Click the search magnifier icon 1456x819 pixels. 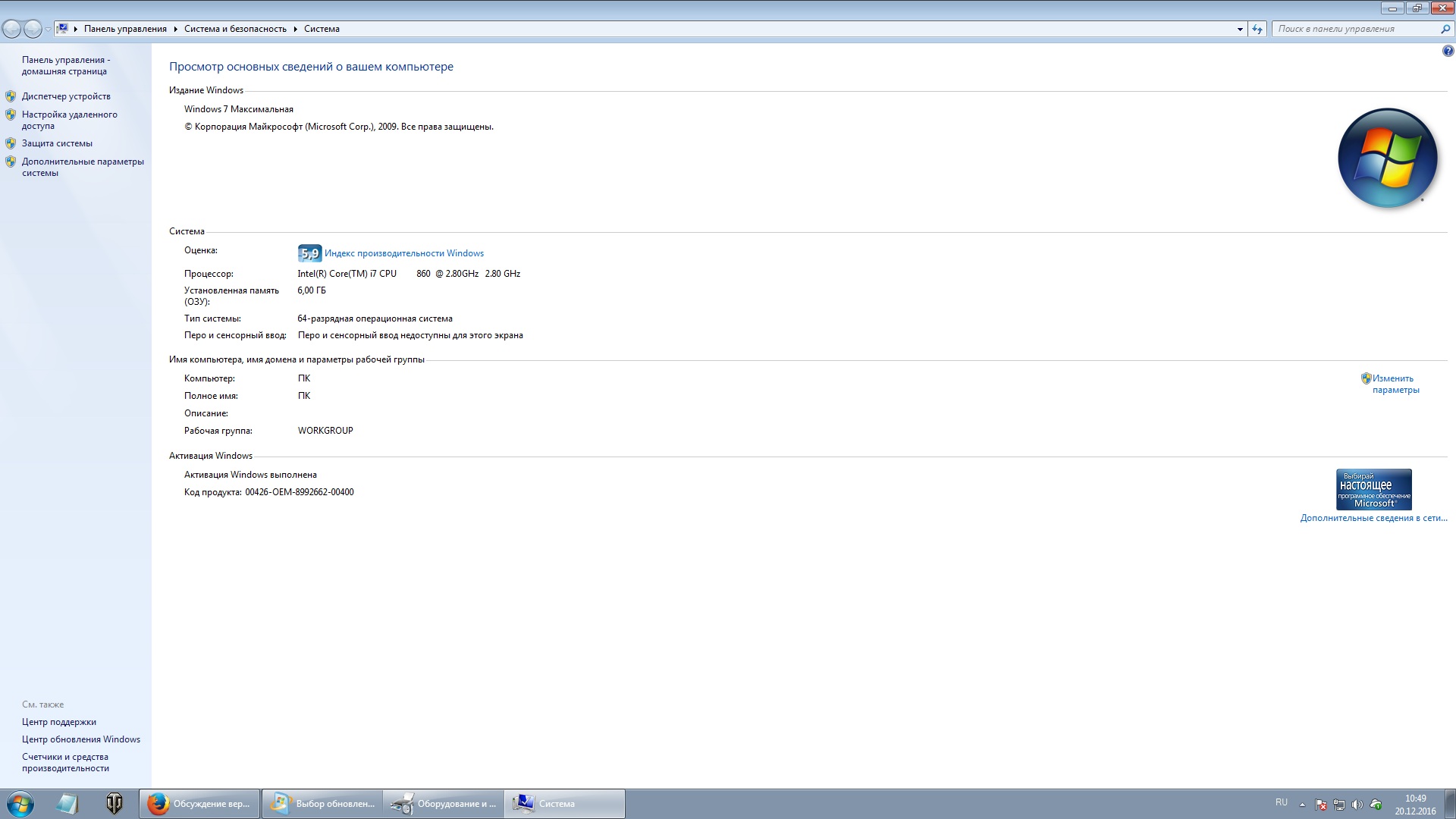[x=1445, y=29]
